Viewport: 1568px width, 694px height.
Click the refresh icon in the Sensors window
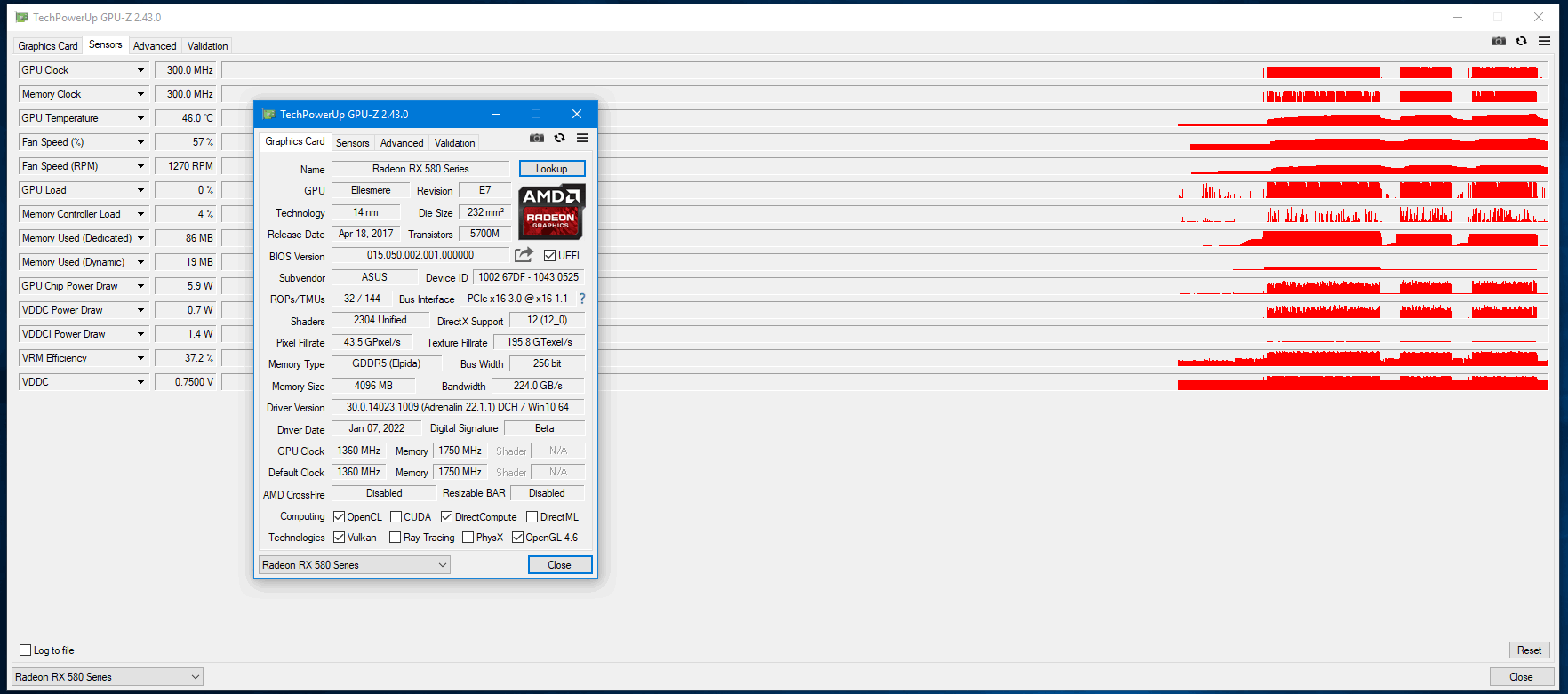1522,41
